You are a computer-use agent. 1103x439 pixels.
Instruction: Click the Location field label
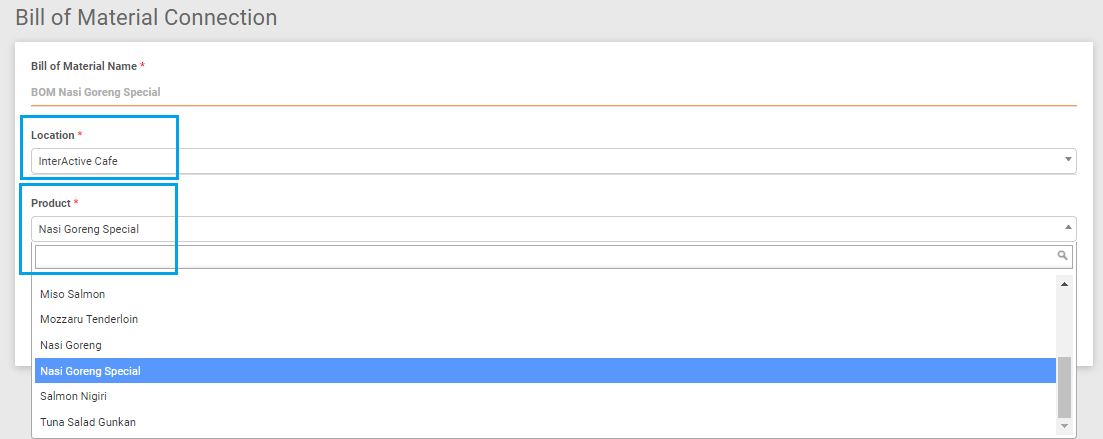(x=53, y=135)
